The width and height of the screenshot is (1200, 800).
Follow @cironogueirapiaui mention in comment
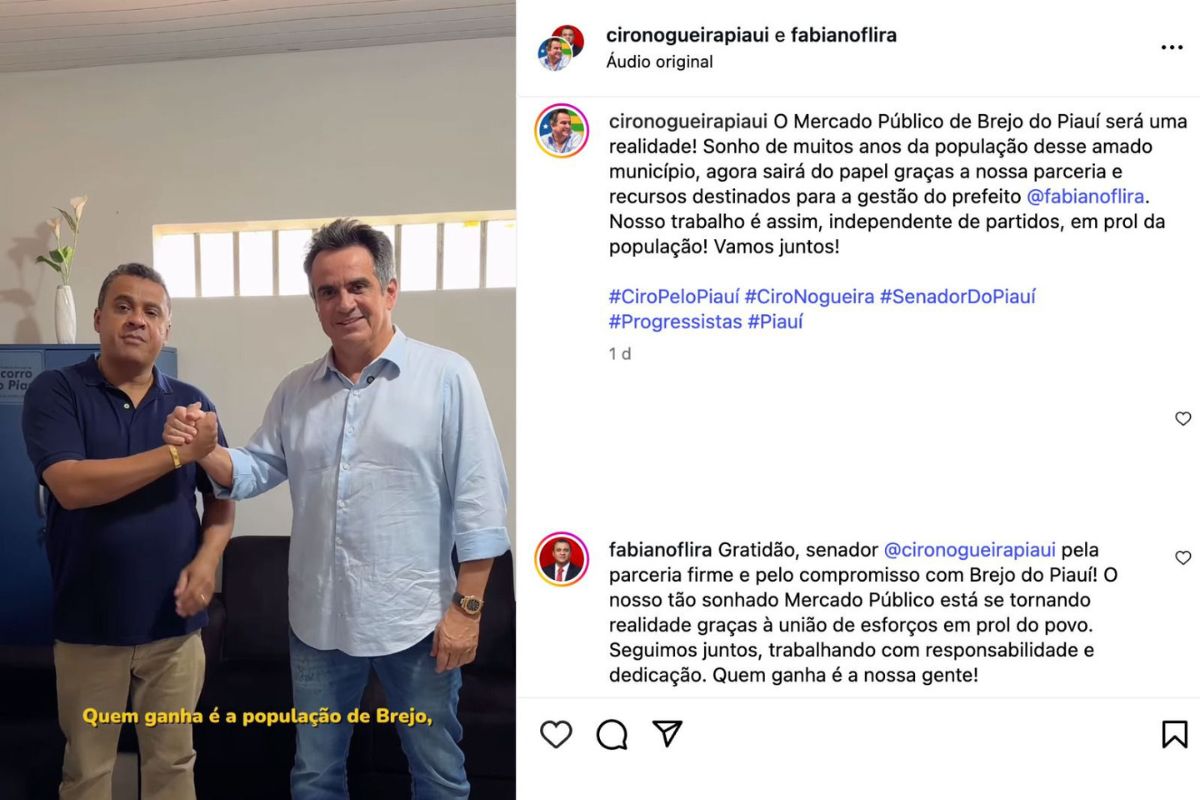click(x=970, y=549)
